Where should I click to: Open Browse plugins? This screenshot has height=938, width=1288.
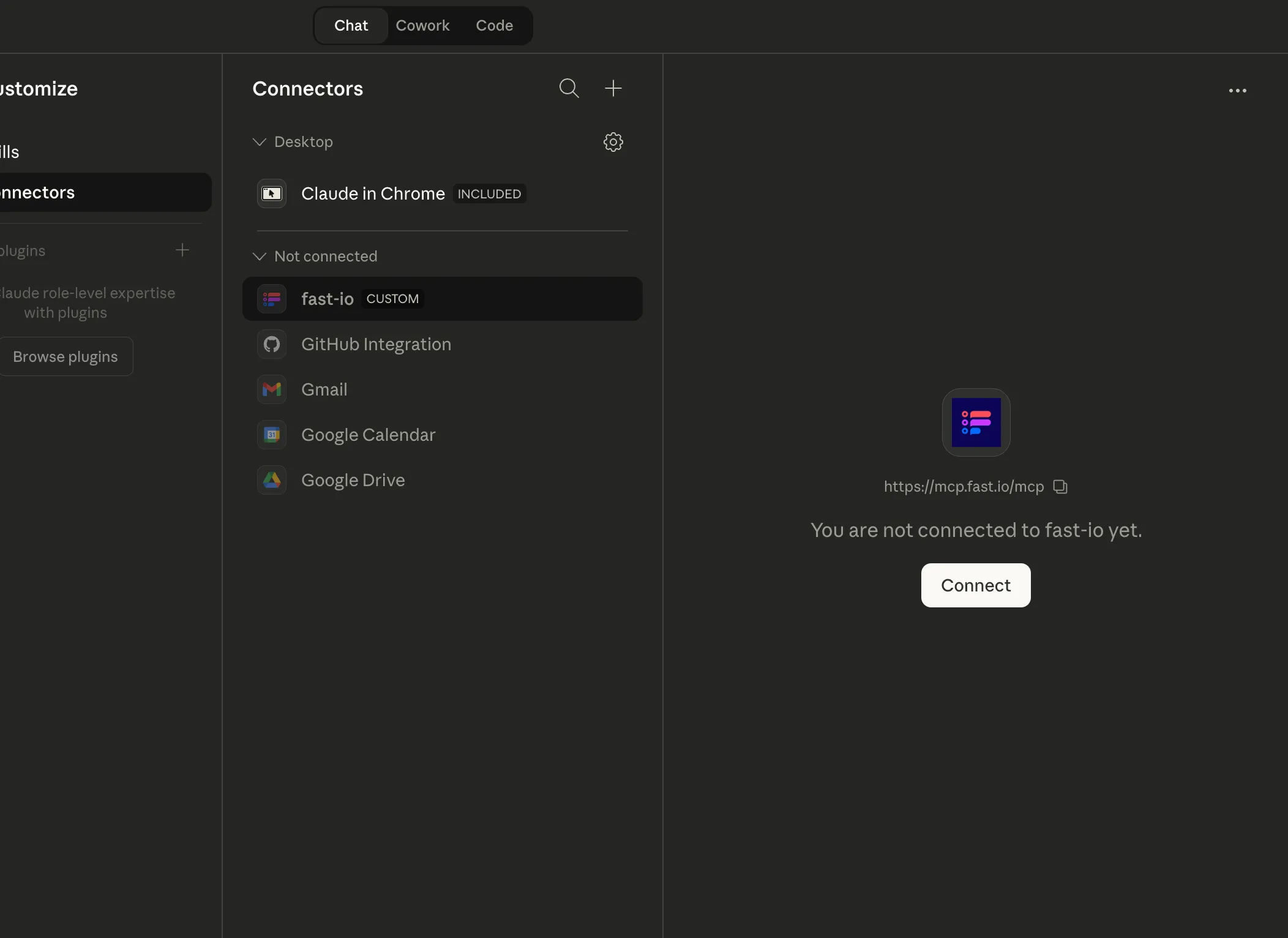66,356
